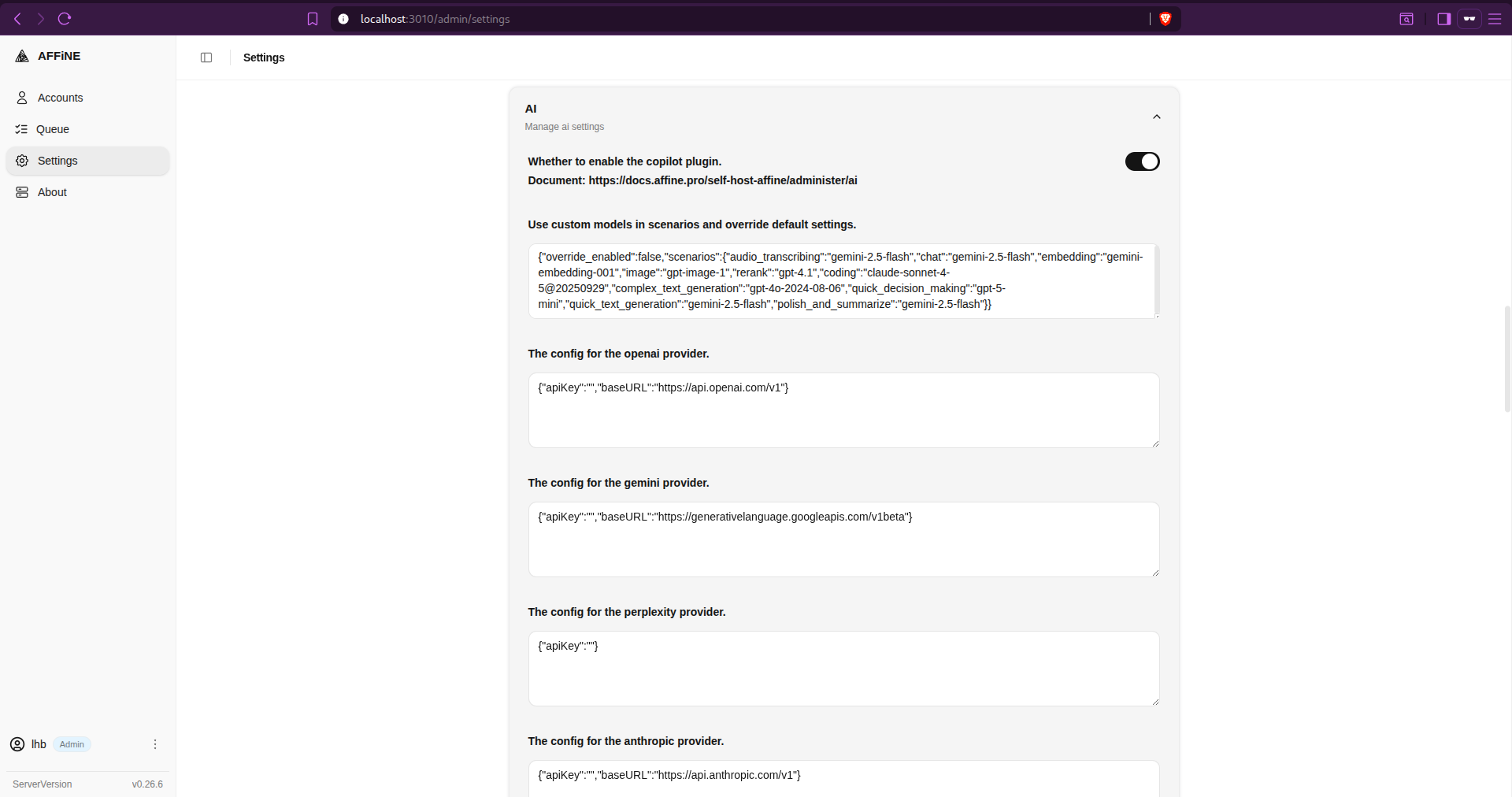The height and width of the screenshot is (797, 1512).
Task: Click the Settings gear icon
Action: (22, 161)
